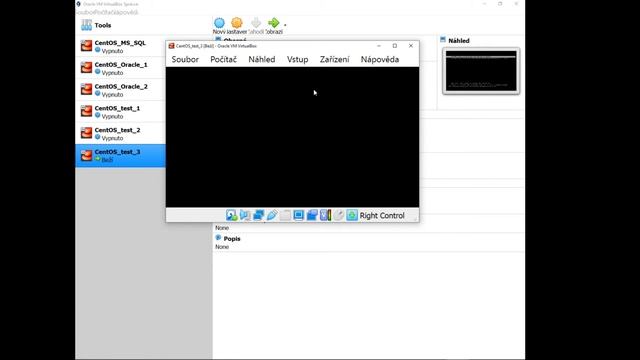Click the gray Zahodit down-arrow toolbar icon
Image resolution: width=640 pixels, height=360 pixels.
pos(256,23)
